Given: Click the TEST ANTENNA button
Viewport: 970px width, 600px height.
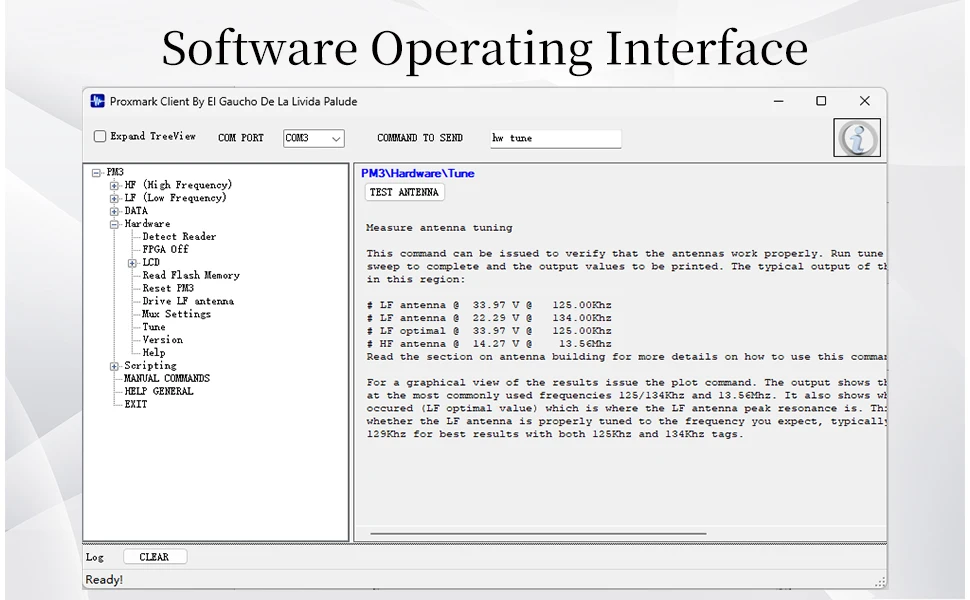Looking at the screenshot, I should 404,192.
